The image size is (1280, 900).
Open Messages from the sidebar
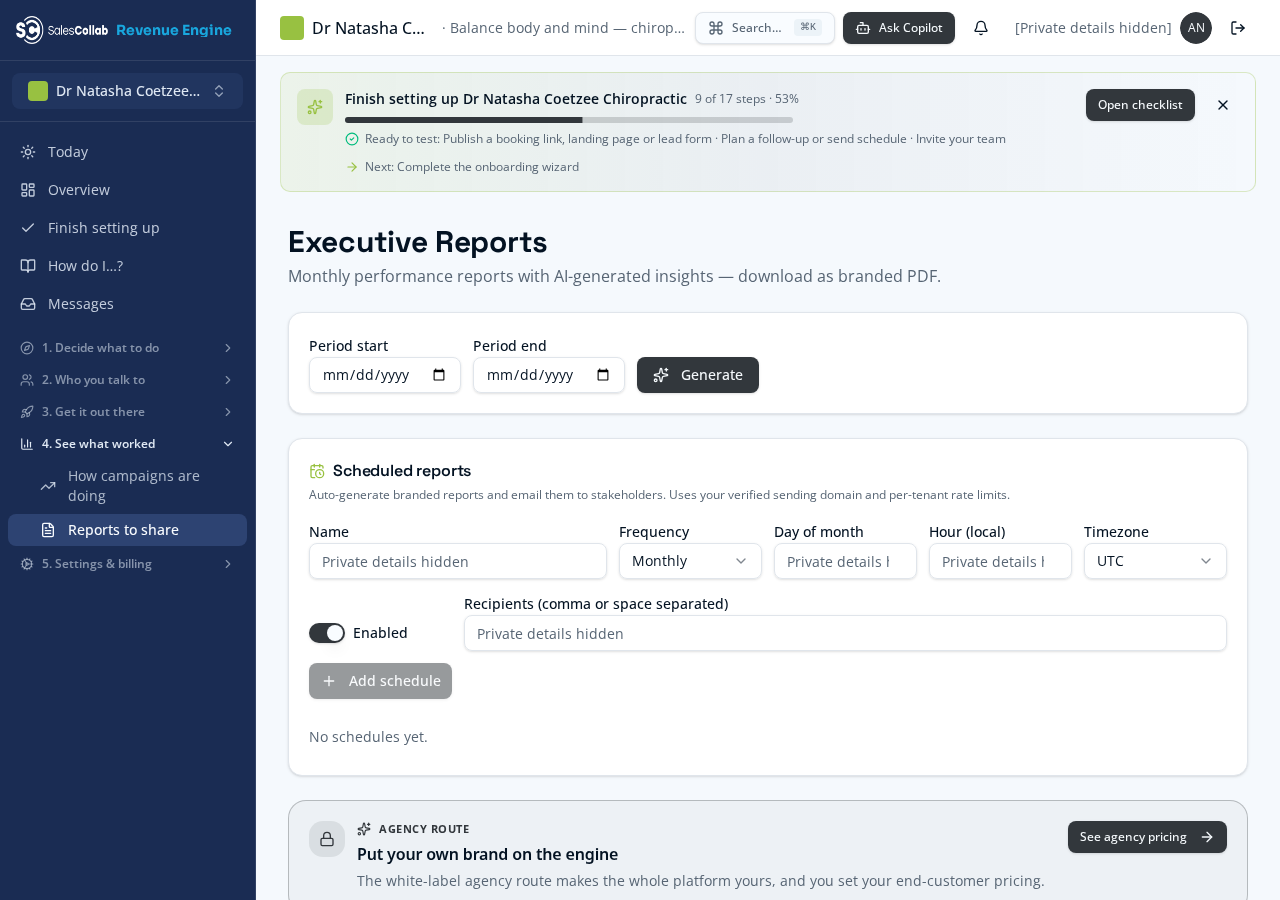[x=128, y=304]
